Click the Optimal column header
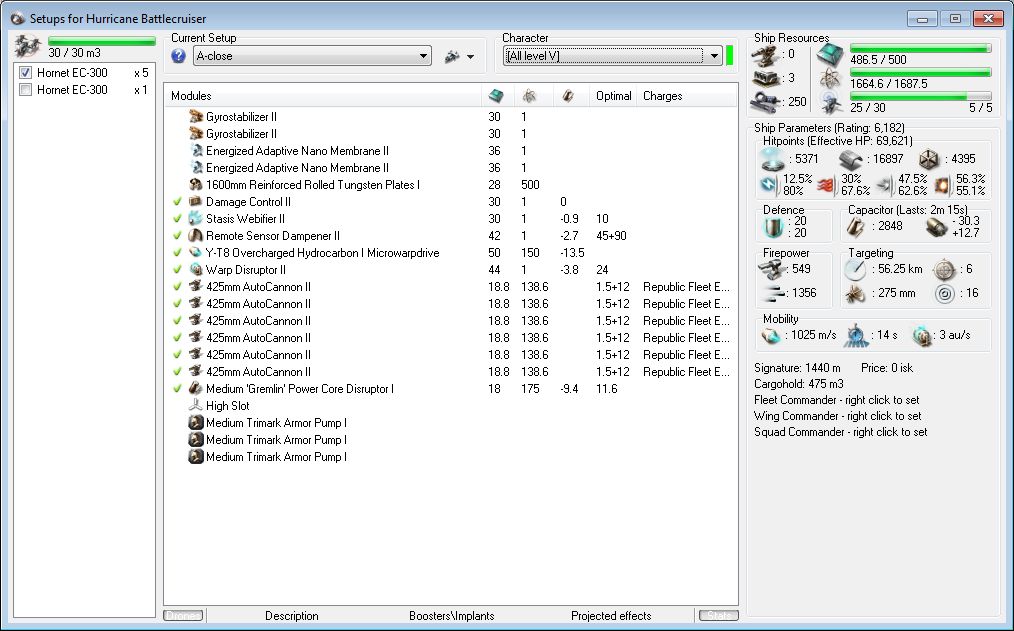The height and width of the screenshot is (631, 1014). pyautogui.click(x=613, y=96)
